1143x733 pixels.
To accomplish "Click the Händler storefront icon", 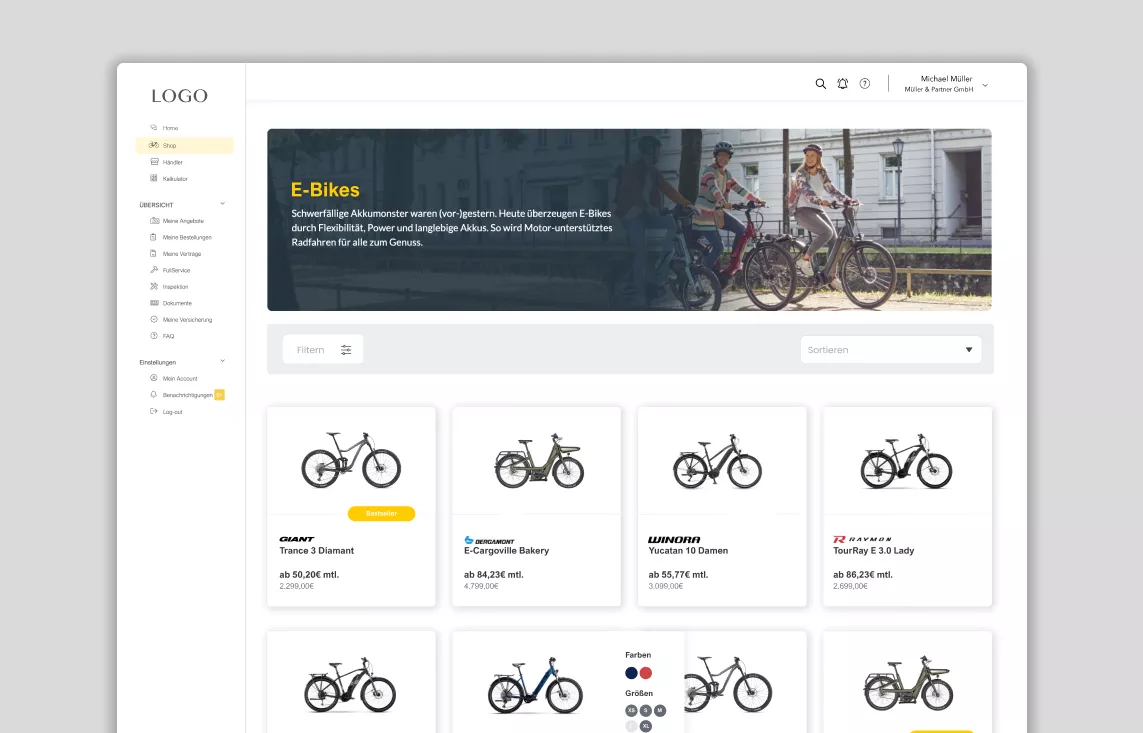I will point(154,162).
